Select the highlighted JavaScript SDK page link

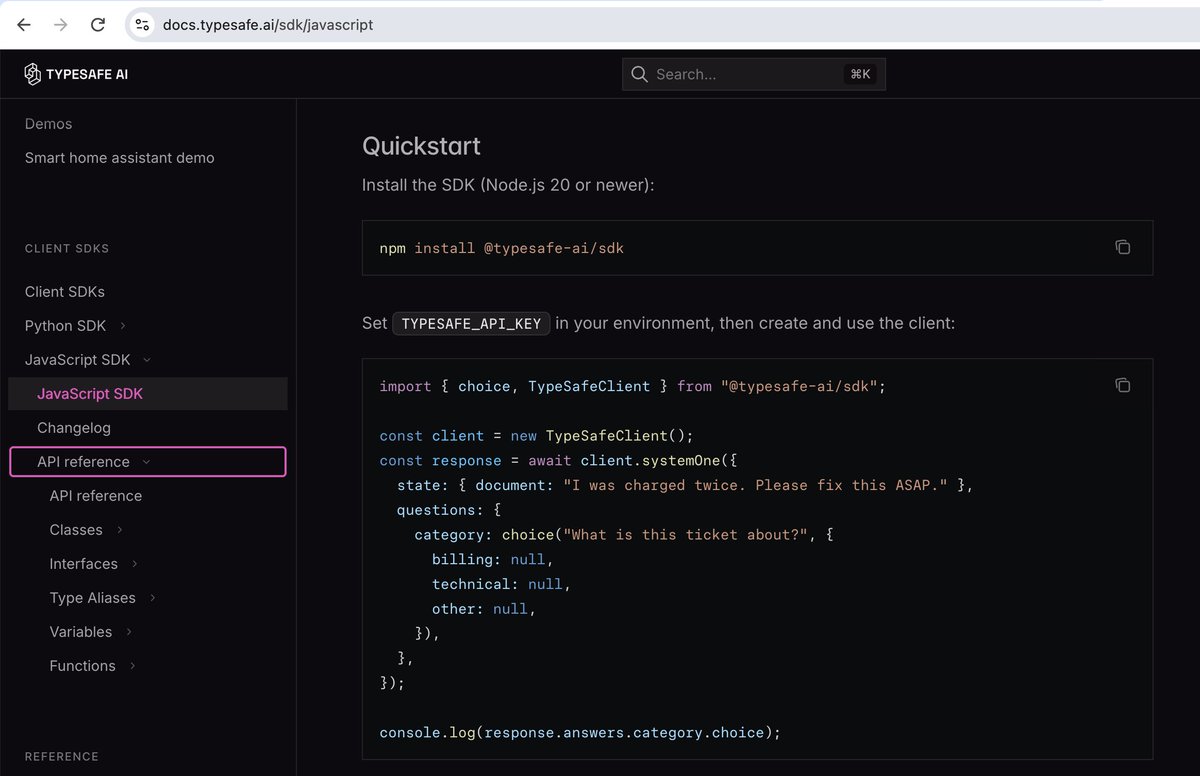148,394
